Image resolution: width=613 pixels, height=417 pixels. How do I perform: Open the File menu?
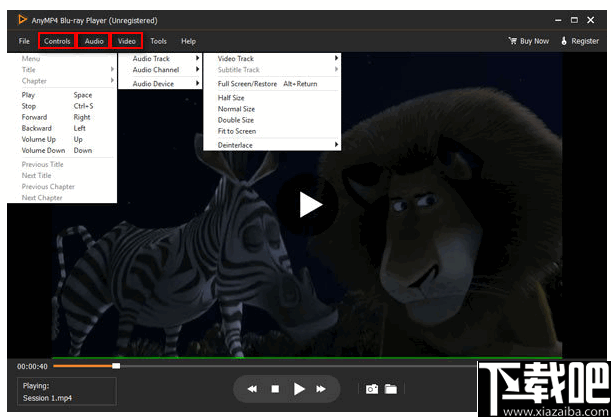[24, 41]
